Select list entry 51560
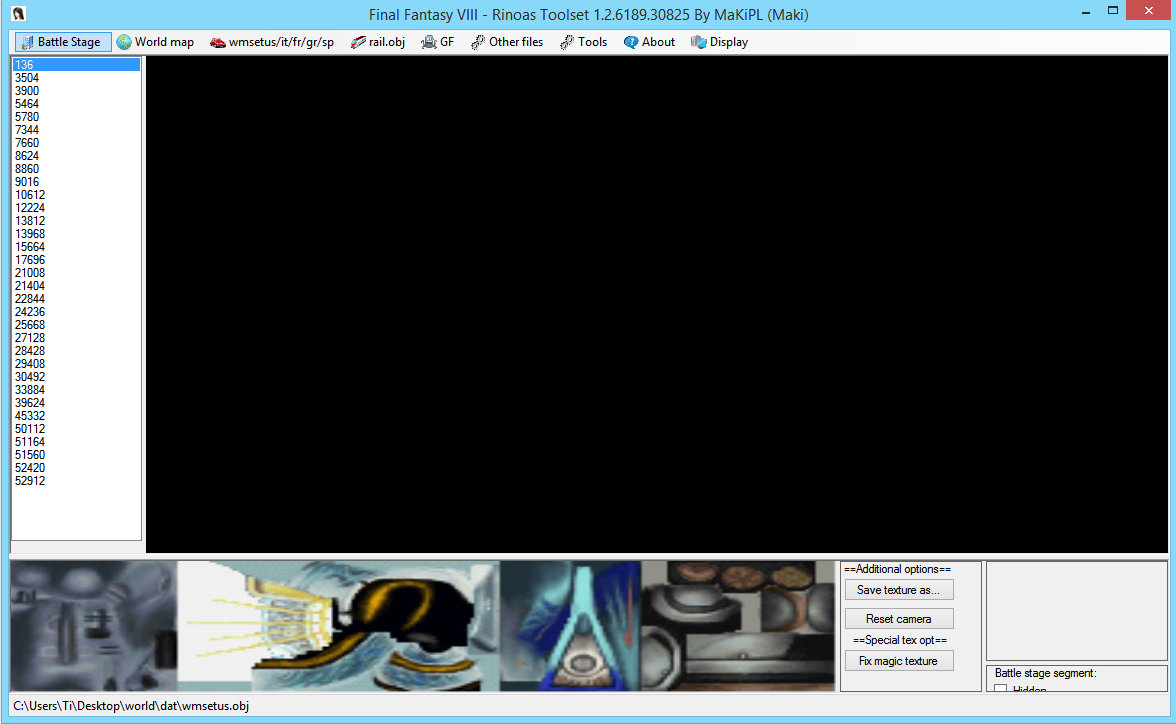Image resolution: width=1176 pixels, height=724 pixels. coord(76,455)
